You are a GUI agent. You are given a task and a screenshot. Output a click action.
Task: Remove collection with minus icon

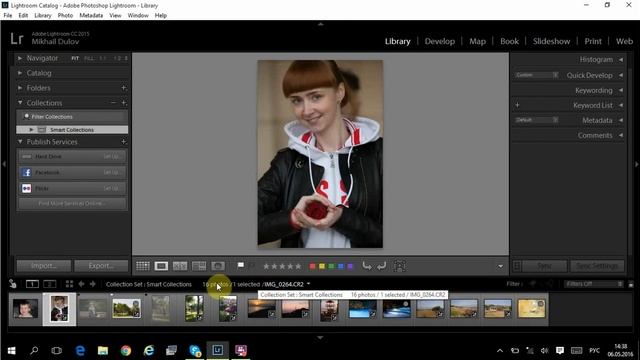(113, 103)
